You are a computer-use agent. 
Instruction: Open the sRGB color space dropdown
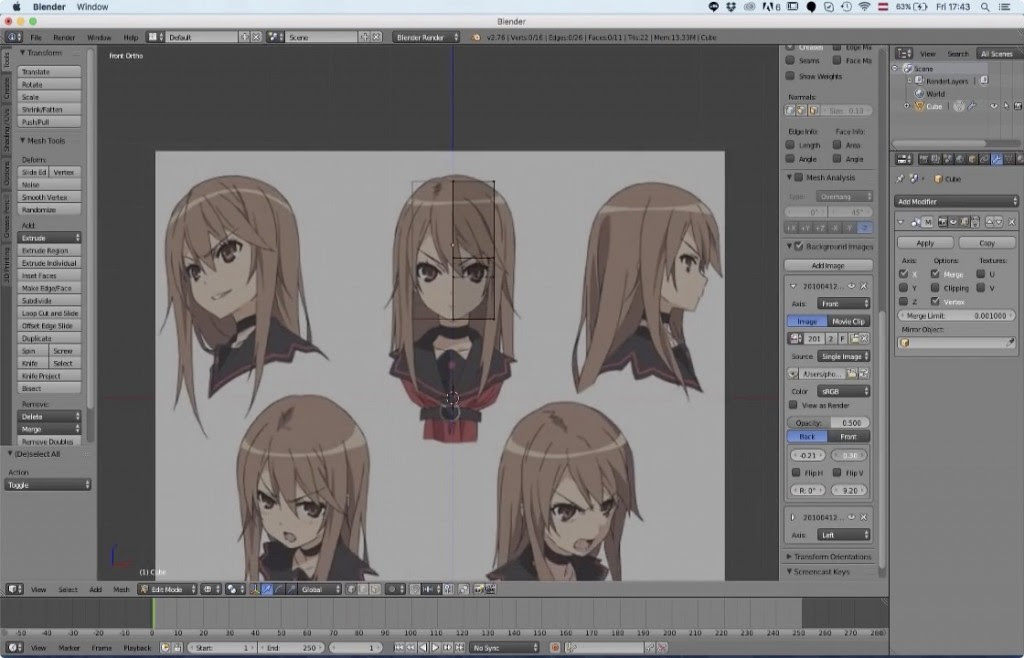pos(843,391)
